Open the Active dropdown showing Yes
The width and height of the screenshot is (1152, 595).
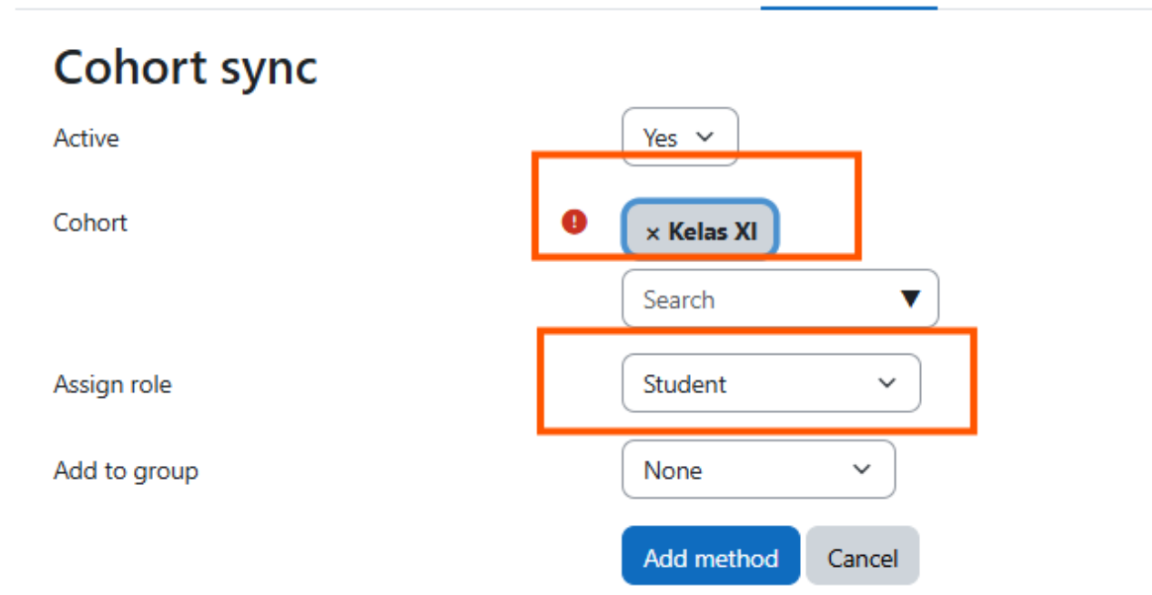[x=680, y=138]
